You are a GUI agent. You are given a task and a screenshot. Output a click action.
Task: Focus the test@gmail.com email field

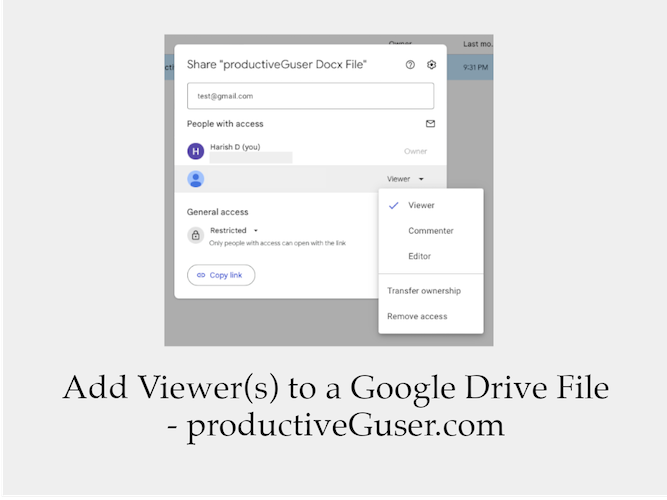pos(311,96)
